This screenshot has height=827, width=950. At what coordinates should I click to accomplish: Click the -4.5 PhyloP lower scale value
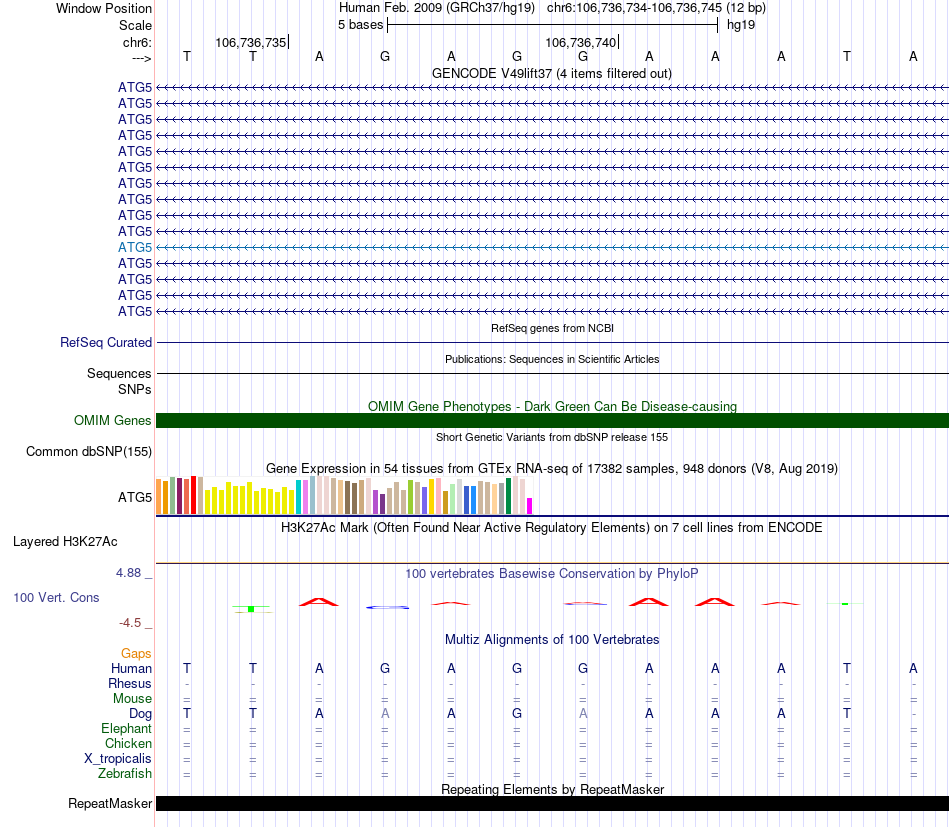(x=130, y=623)
